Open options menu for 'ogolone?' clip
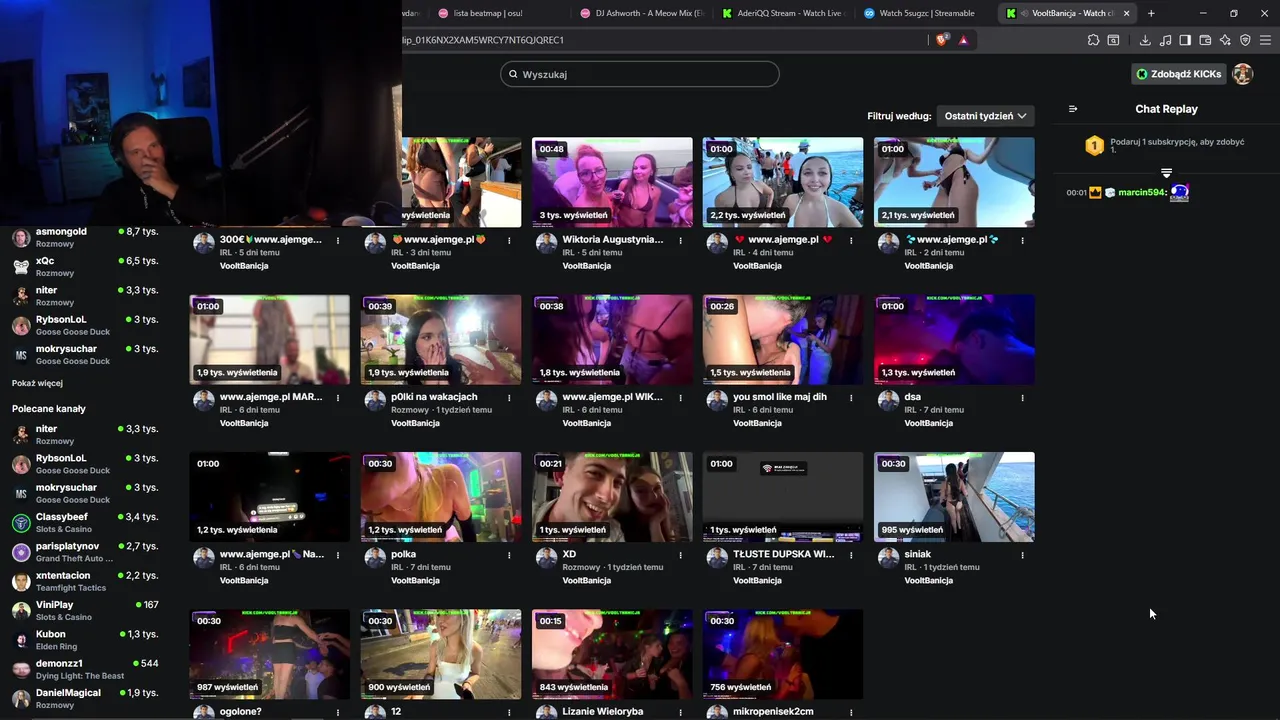Viewport: 1280px width, 720px height. click(338, 713)
